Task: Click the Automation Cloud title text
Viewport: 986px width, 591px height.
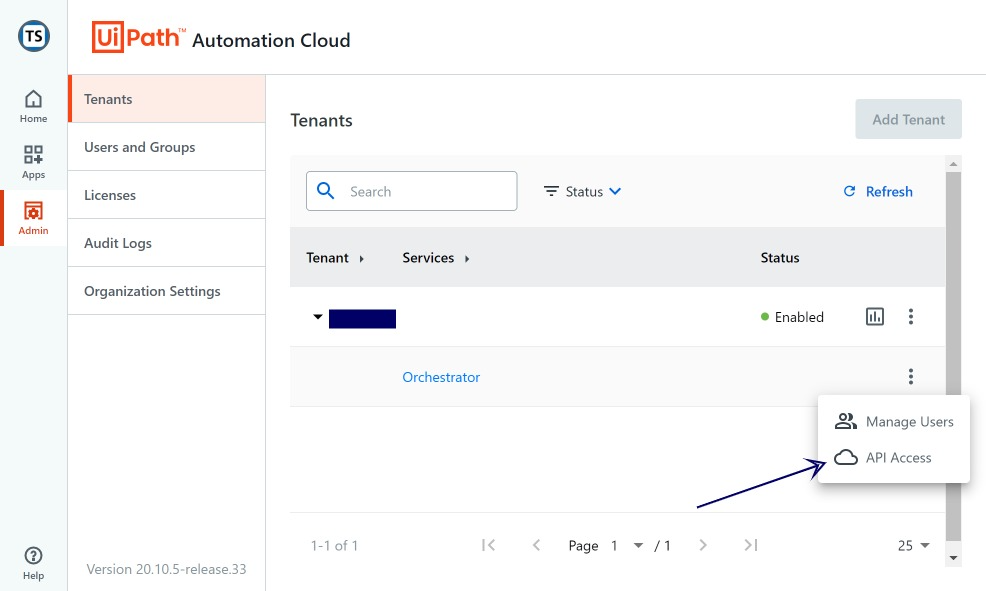Action: pos(271,40)
